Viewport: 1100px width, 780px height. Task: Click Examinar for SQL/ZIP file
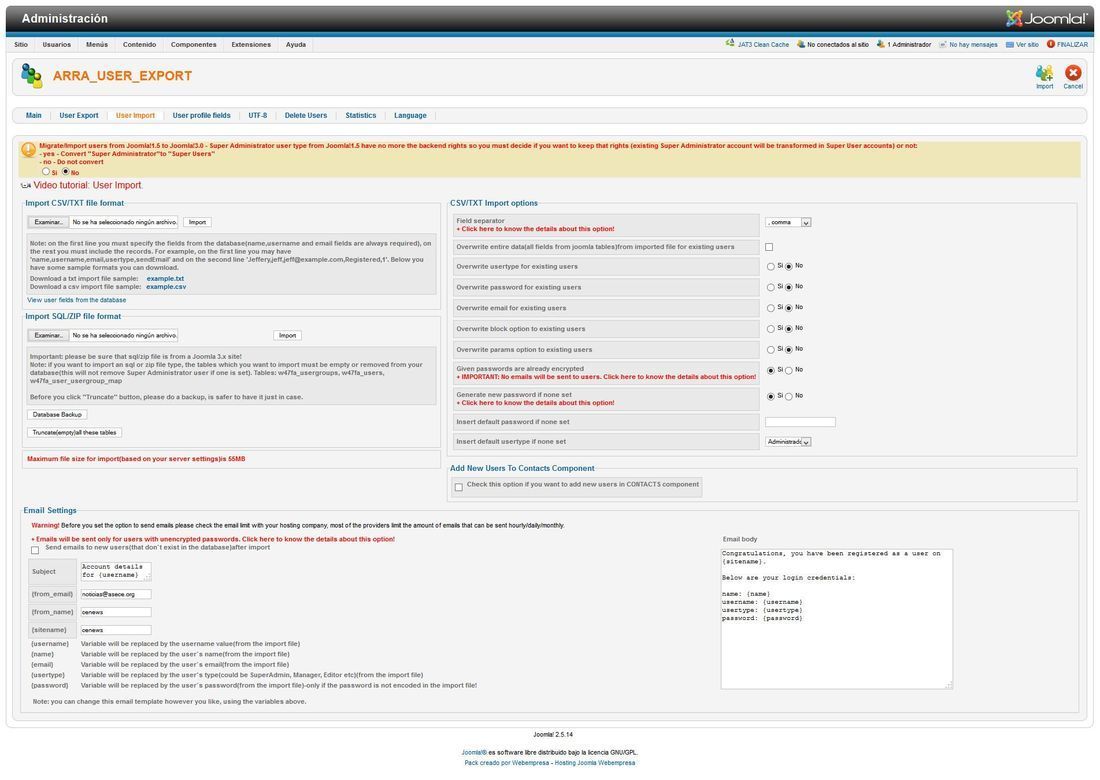pyautogui.click(x=48, y=335)
